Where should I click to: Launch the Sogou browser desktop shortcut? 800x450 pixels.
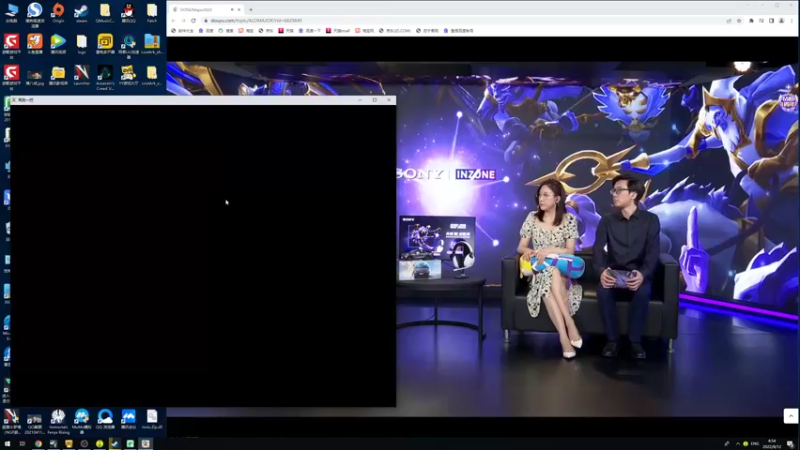35,13
